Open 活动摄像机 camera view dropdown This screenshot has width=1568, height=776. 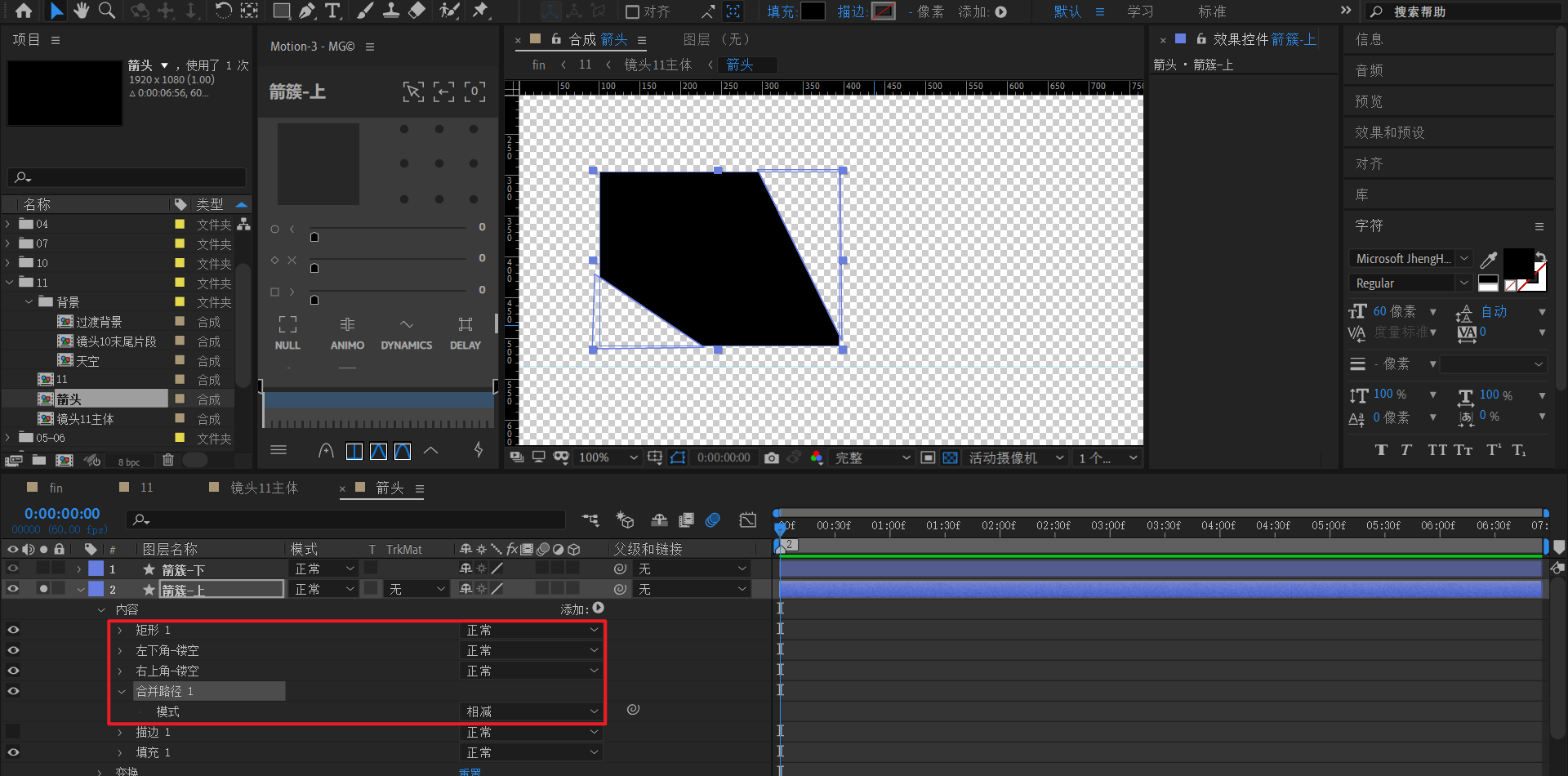1015,458
